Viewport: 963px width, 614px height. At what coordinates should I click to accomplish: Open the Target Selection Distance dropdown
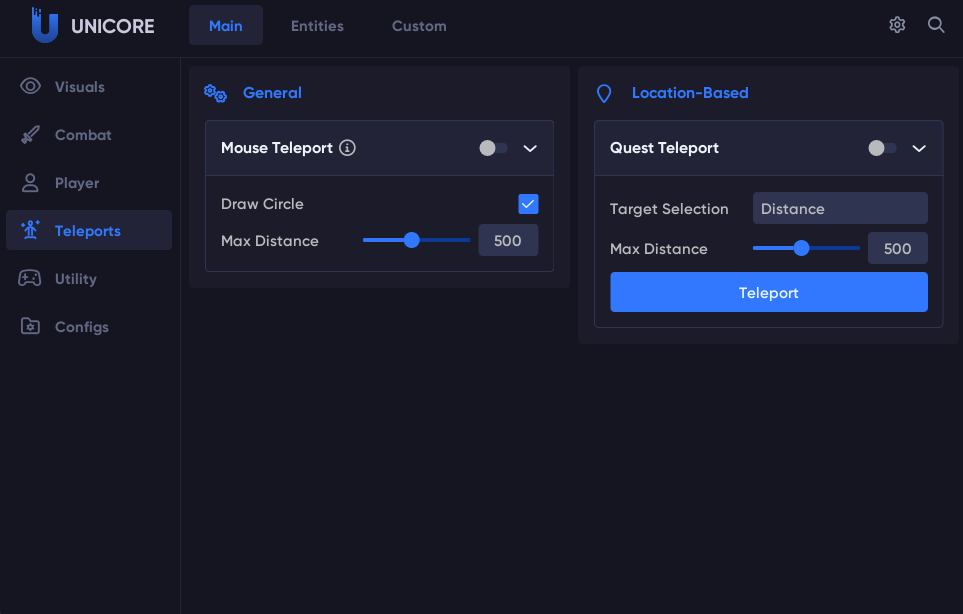click(x=840, y=208)
